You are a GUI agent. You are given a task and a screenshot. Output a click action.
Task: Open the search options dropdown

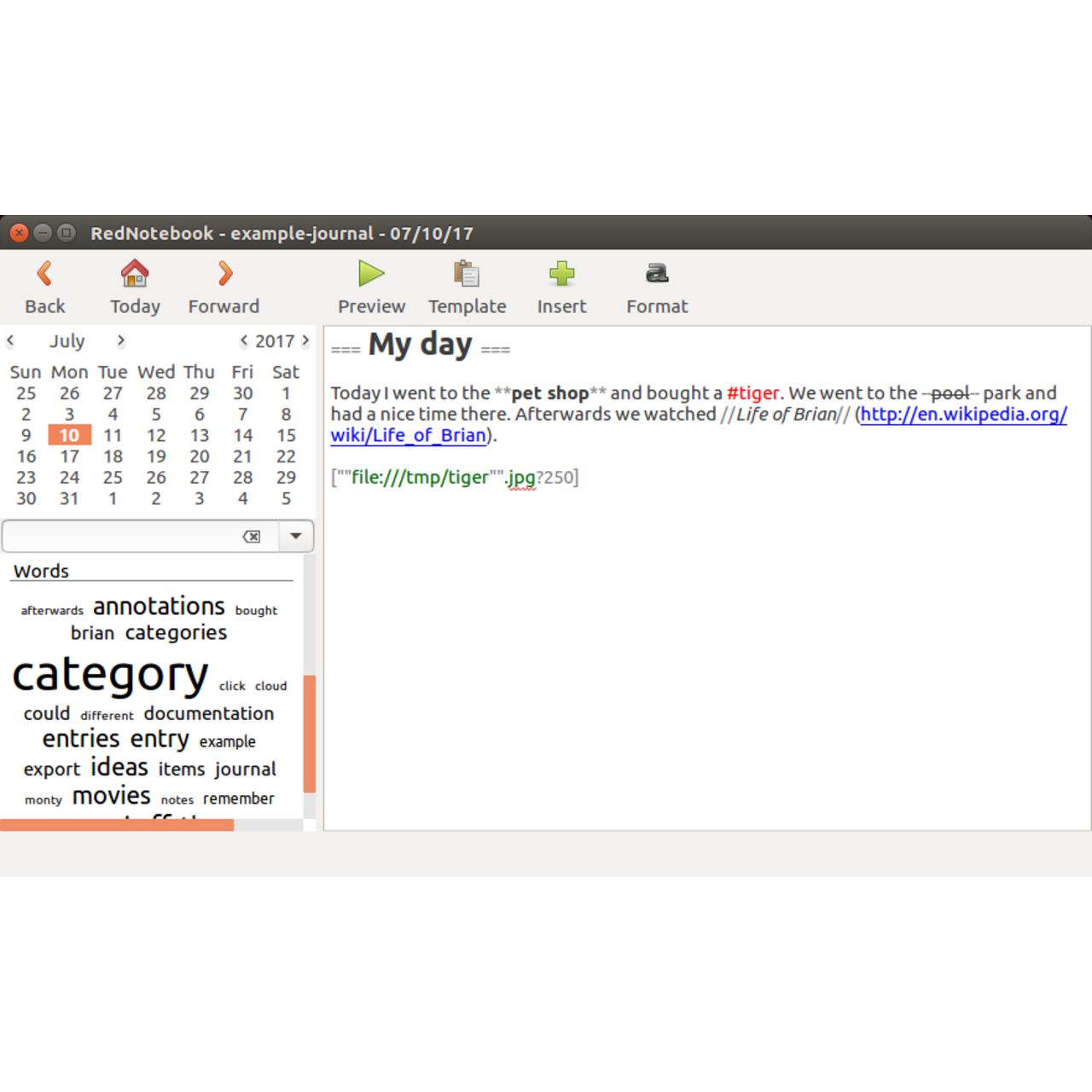tap(295, 536)
